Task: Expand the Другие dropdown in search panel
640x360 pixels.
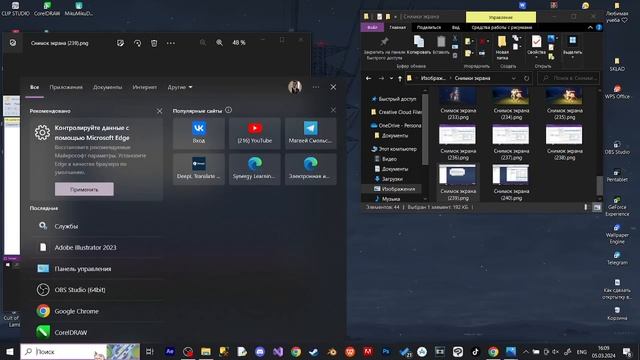Action: click(180, 87)
